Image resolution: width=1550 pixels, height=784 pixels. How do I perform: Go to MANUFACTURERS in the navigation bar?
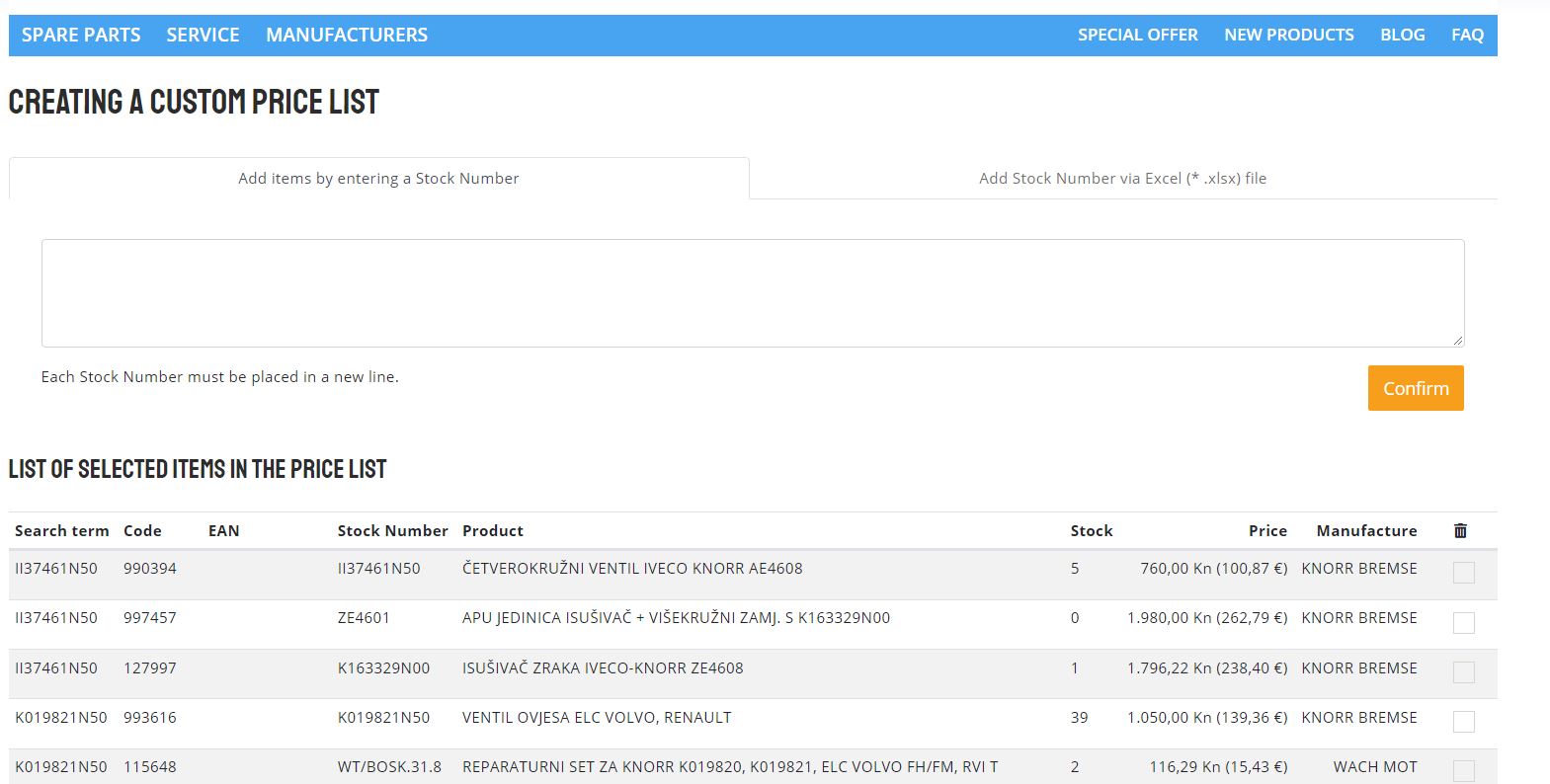[347, 35]
